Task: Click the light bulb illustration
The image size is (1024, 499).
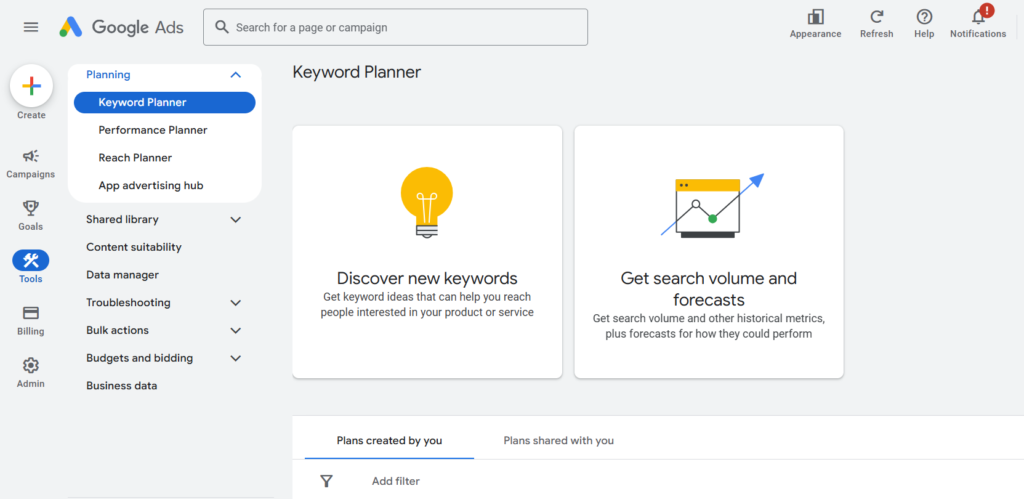Action: pos(426,202)
